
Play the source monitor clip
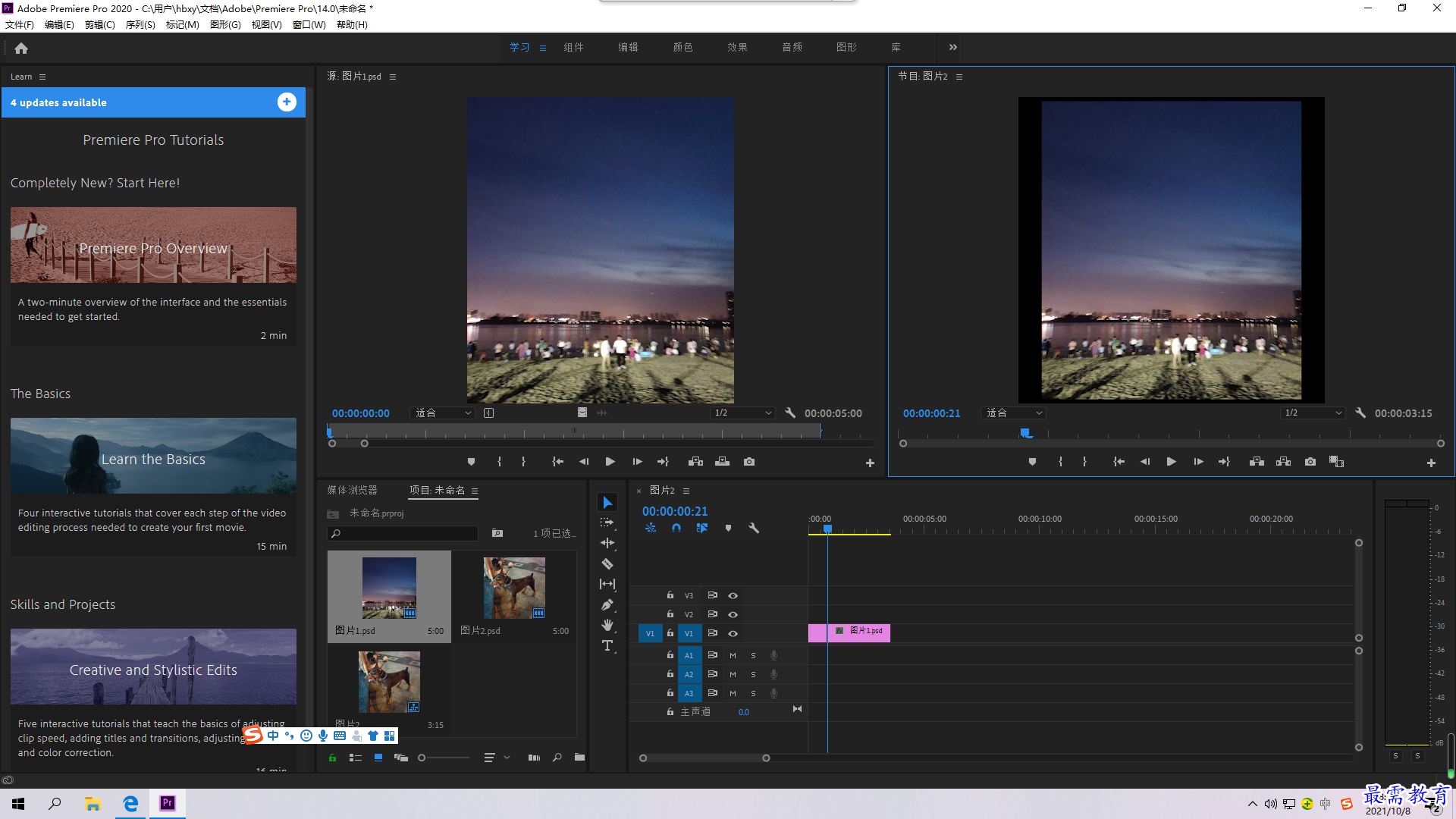click(610, 461)
